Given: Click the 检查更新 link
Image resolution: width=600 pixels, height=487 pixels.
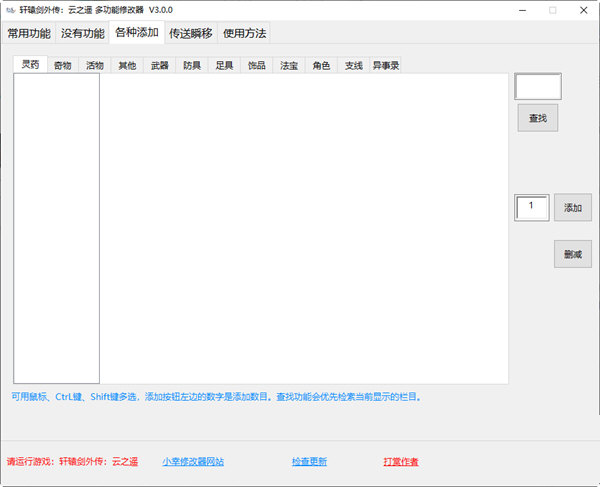Looking at the screenshot, I should (x=309, y=462).
